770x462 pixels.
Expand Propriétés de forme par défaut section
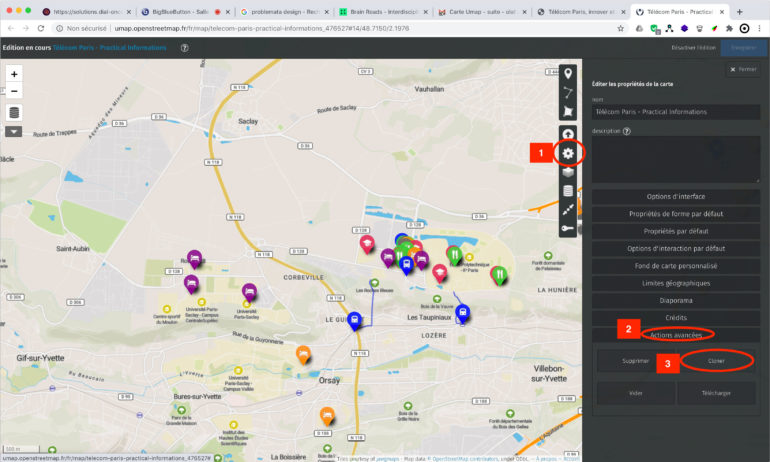click(x=675, y=214)
